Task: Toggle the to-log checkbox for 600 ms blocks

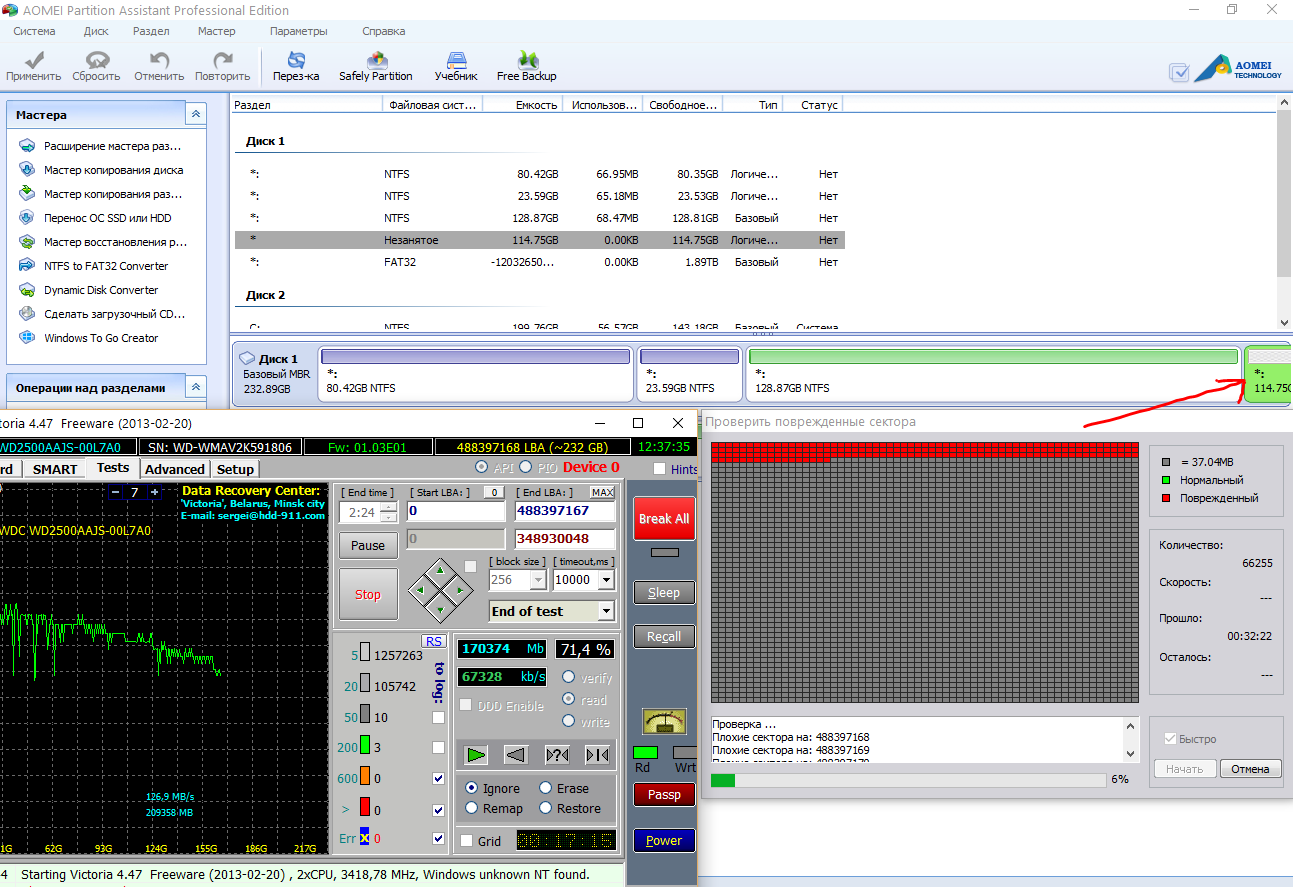Action: click(x=438, y=778)
